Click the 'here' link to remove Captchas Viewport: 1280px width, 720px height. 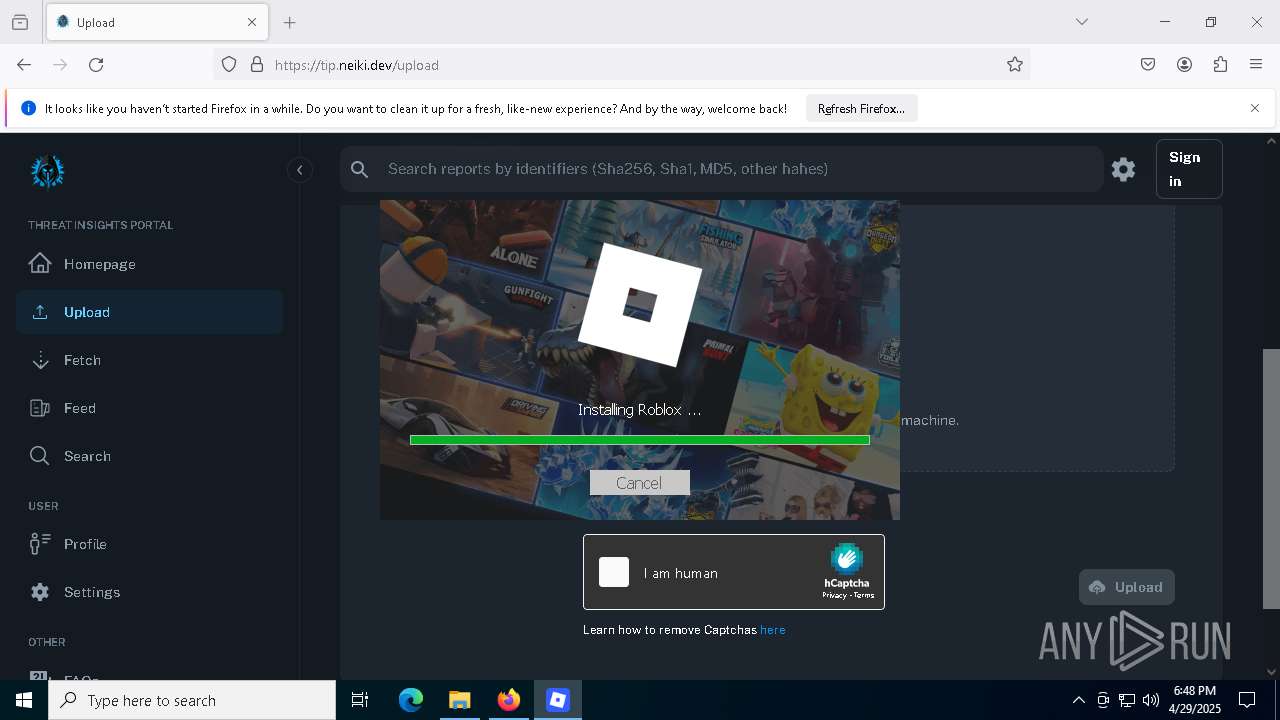click(x=773, y=630)
